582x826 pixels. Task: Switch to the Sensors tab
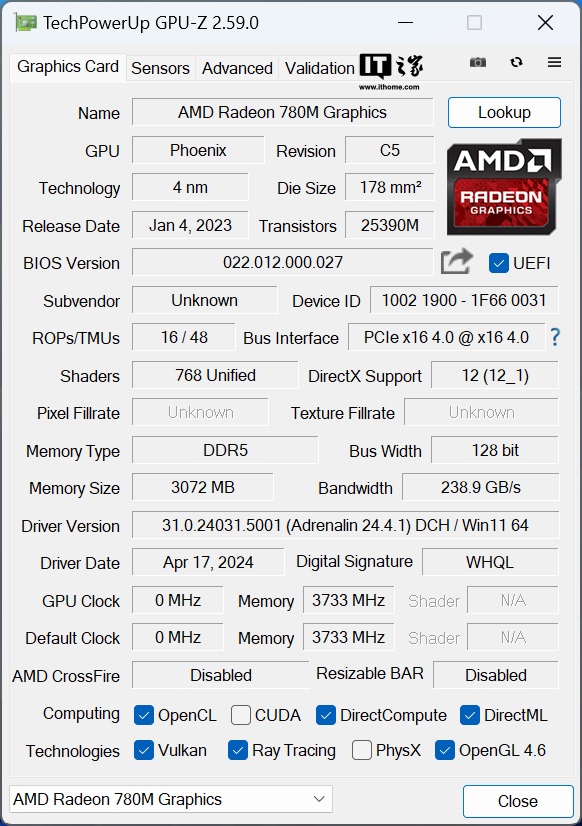160,68
